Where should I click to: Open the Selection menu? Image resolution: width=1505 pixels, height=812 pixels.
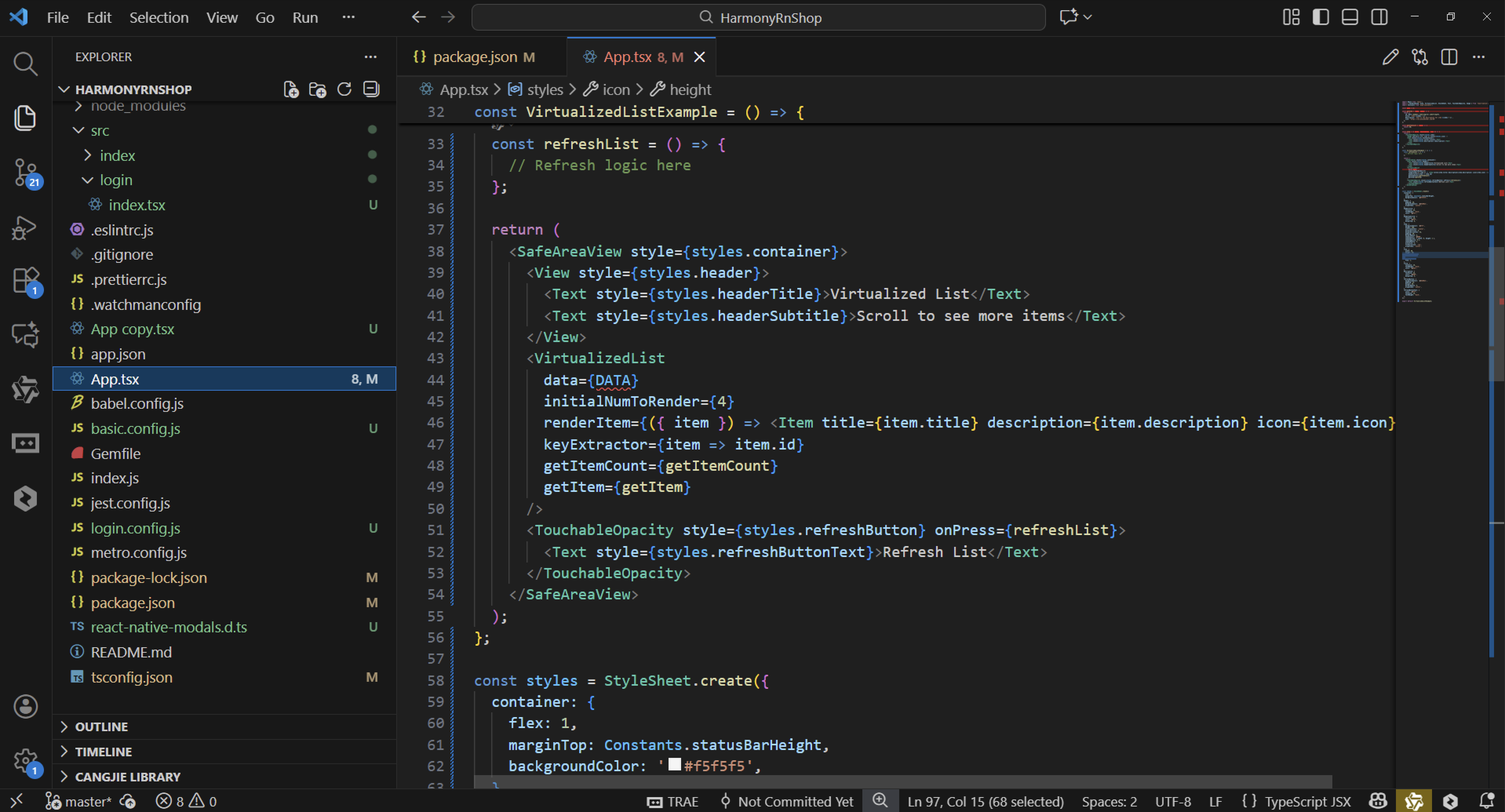point(159,18)
